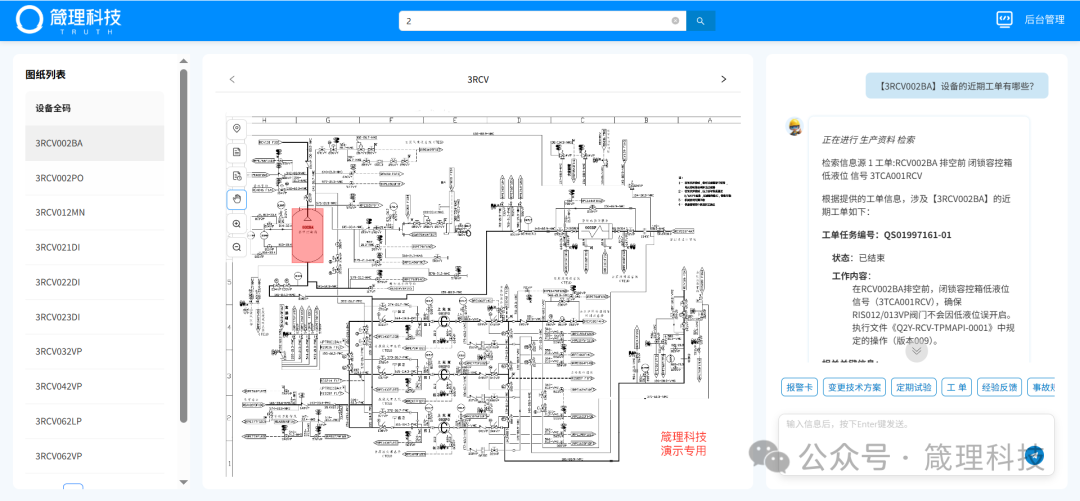The height and width of the screenshot is (501, 1080).
Task: Click the 报警卡 quick tag
Action: pyautogui.click(x=800, y=387)
